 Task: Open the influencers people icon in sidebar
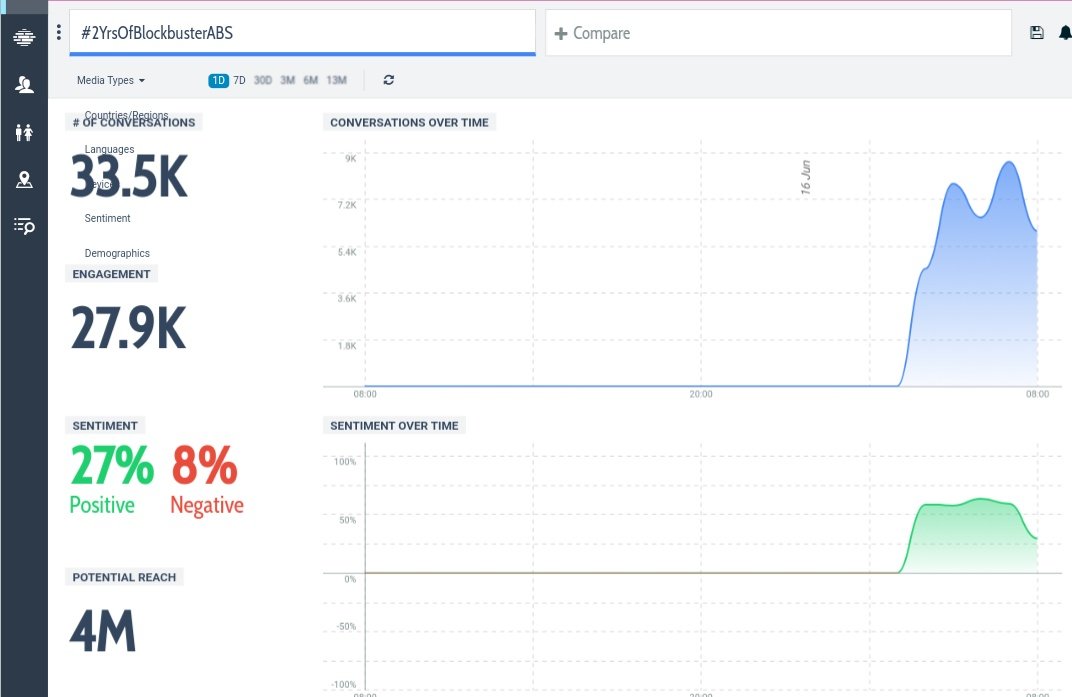[24, 85]
